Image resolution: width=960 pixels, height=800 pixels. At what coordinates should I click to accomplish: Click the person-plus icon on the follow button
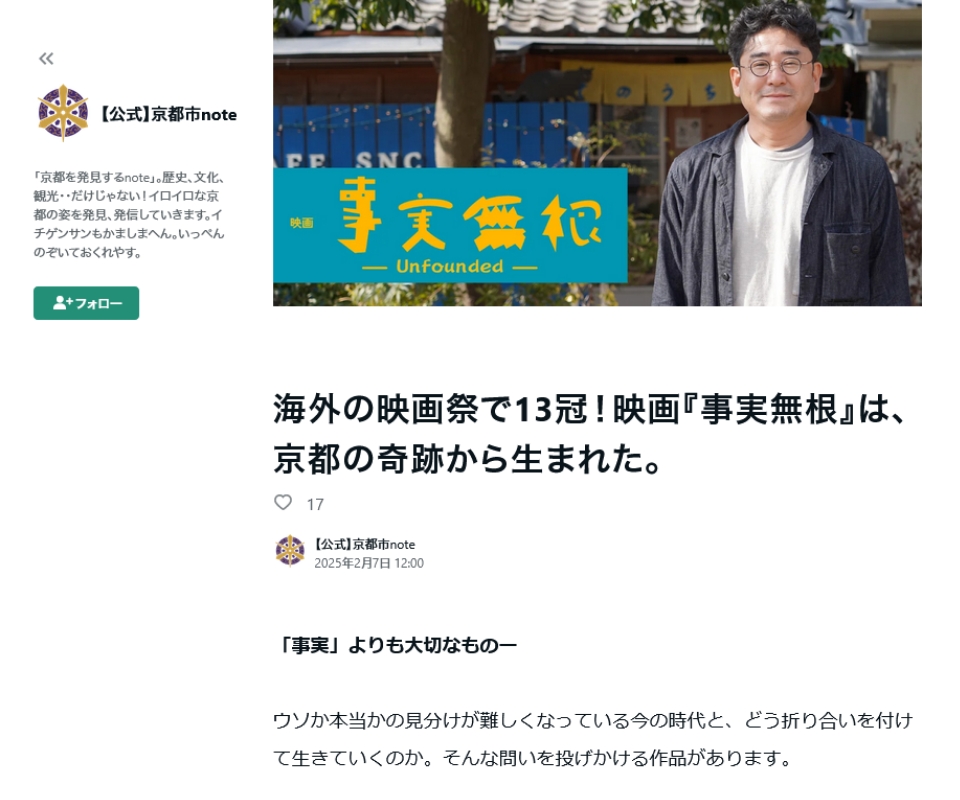pyautogui.click(x=62, y=302)
